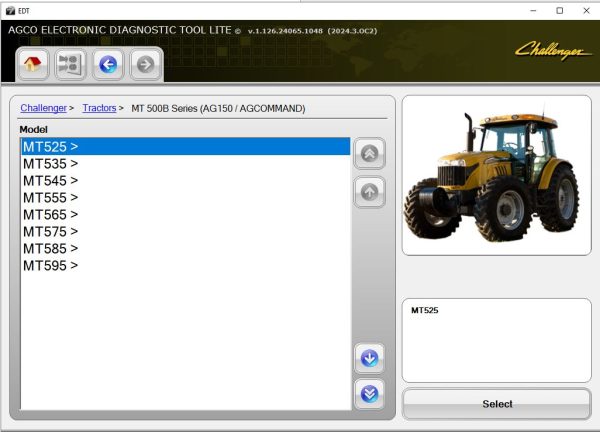Select the MT575 model row
The height and width of the screenshot is (432, 600).
(186, 231)
